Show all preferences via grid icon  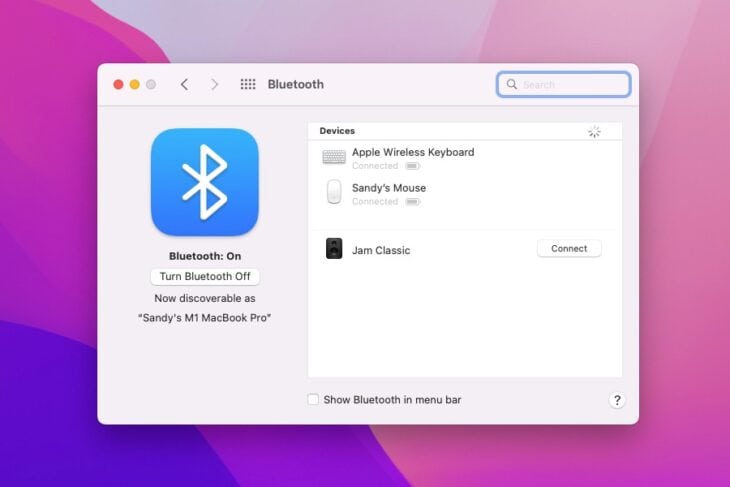tap(248, 85)
